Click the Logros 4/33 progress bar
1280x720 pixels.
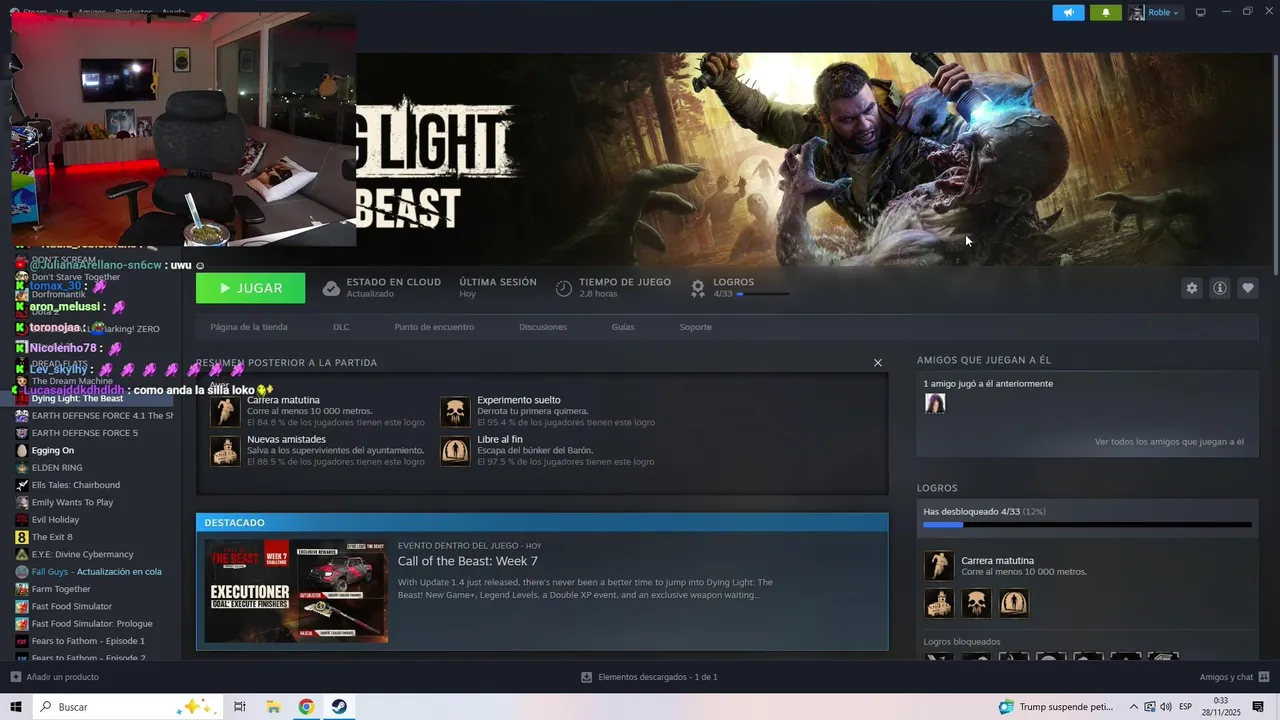pos(763,294)
